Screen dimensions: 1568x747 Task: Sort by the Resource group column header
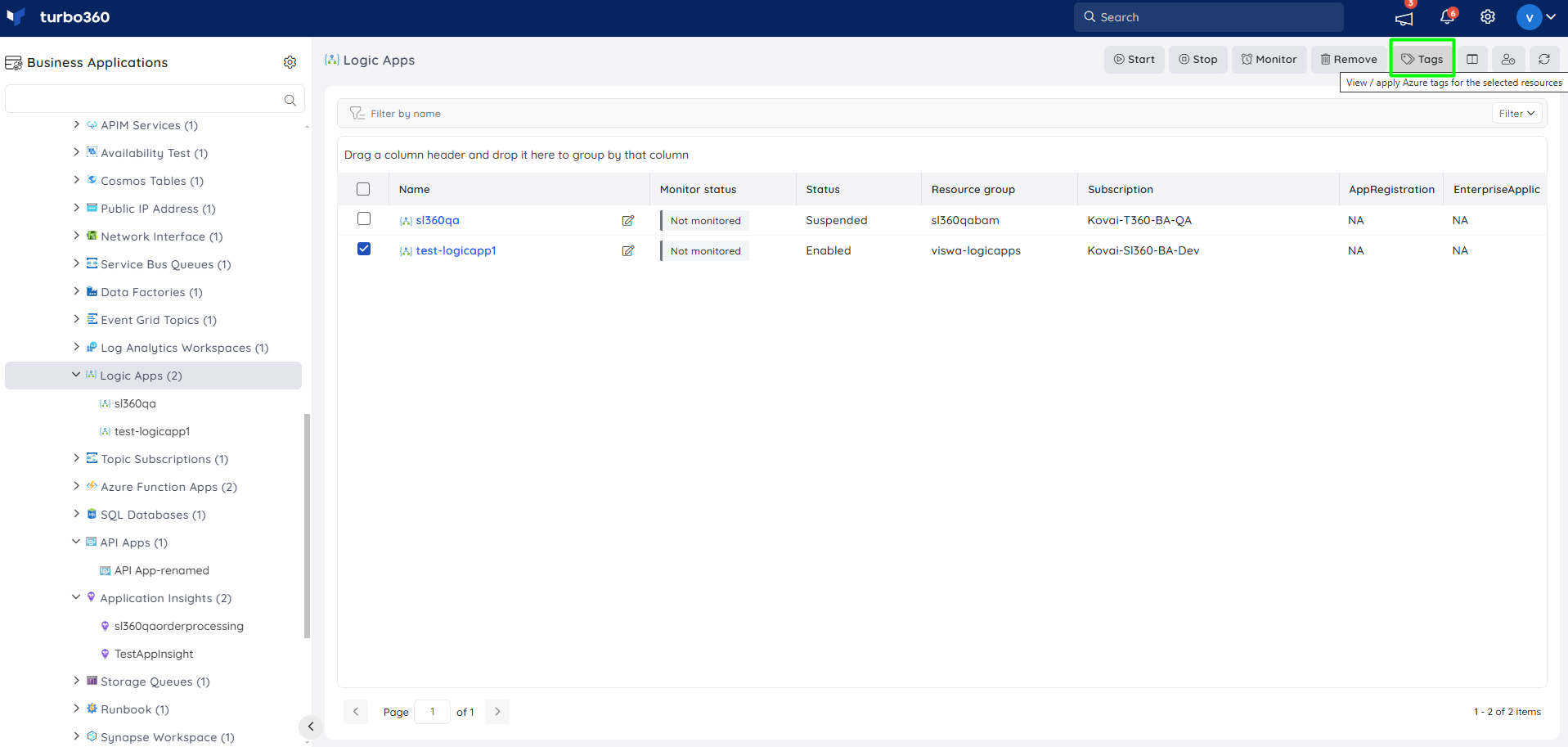click(x=973, y=189)
